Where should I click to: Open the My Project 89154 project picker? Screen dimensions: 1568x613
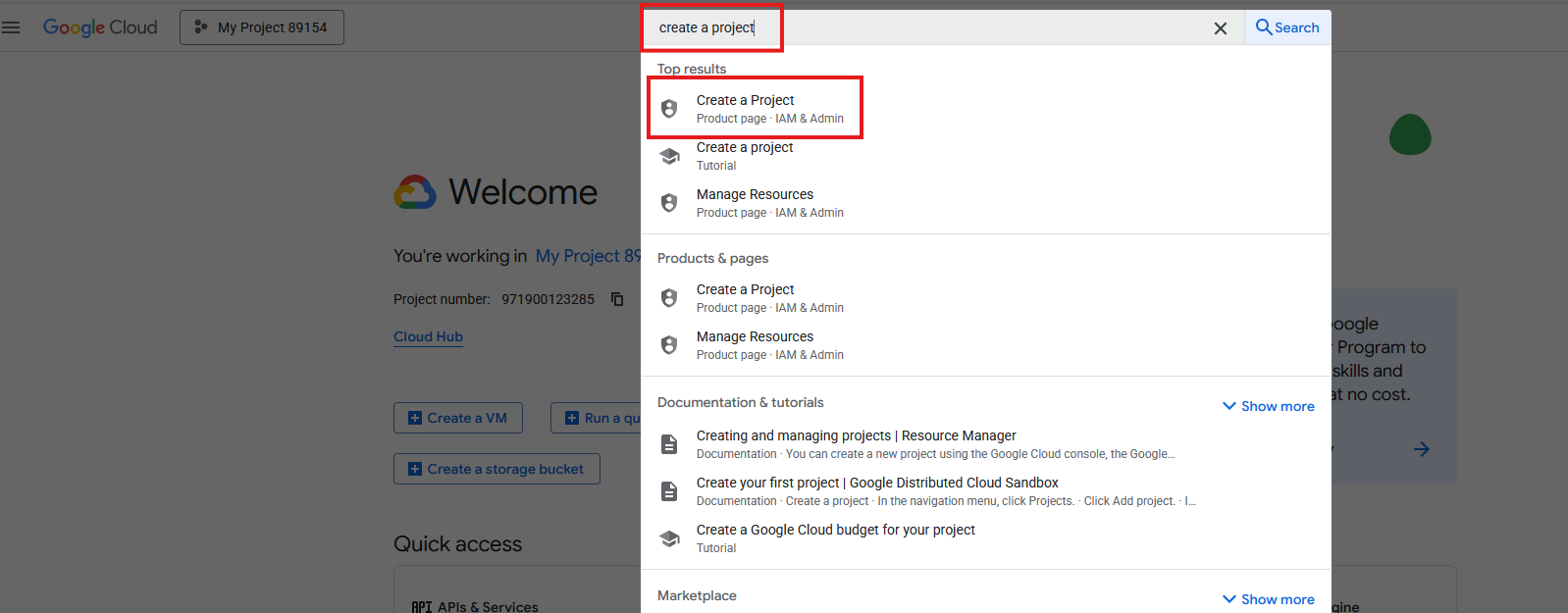click(x=262, y=27)
